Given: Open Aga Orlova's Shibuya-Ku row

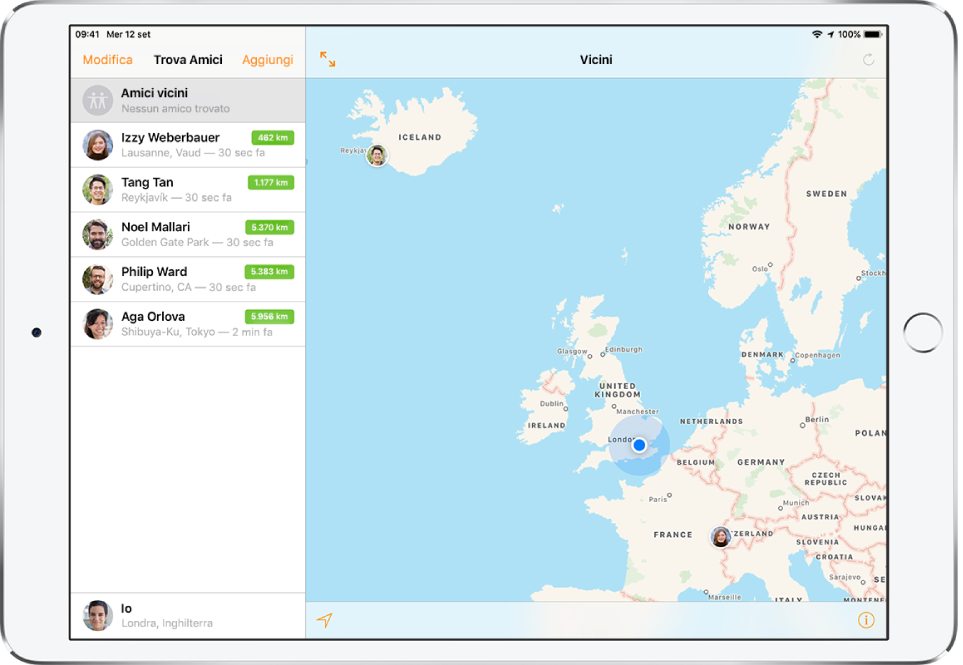Looking at the screenshot, I should click(188, 324).
